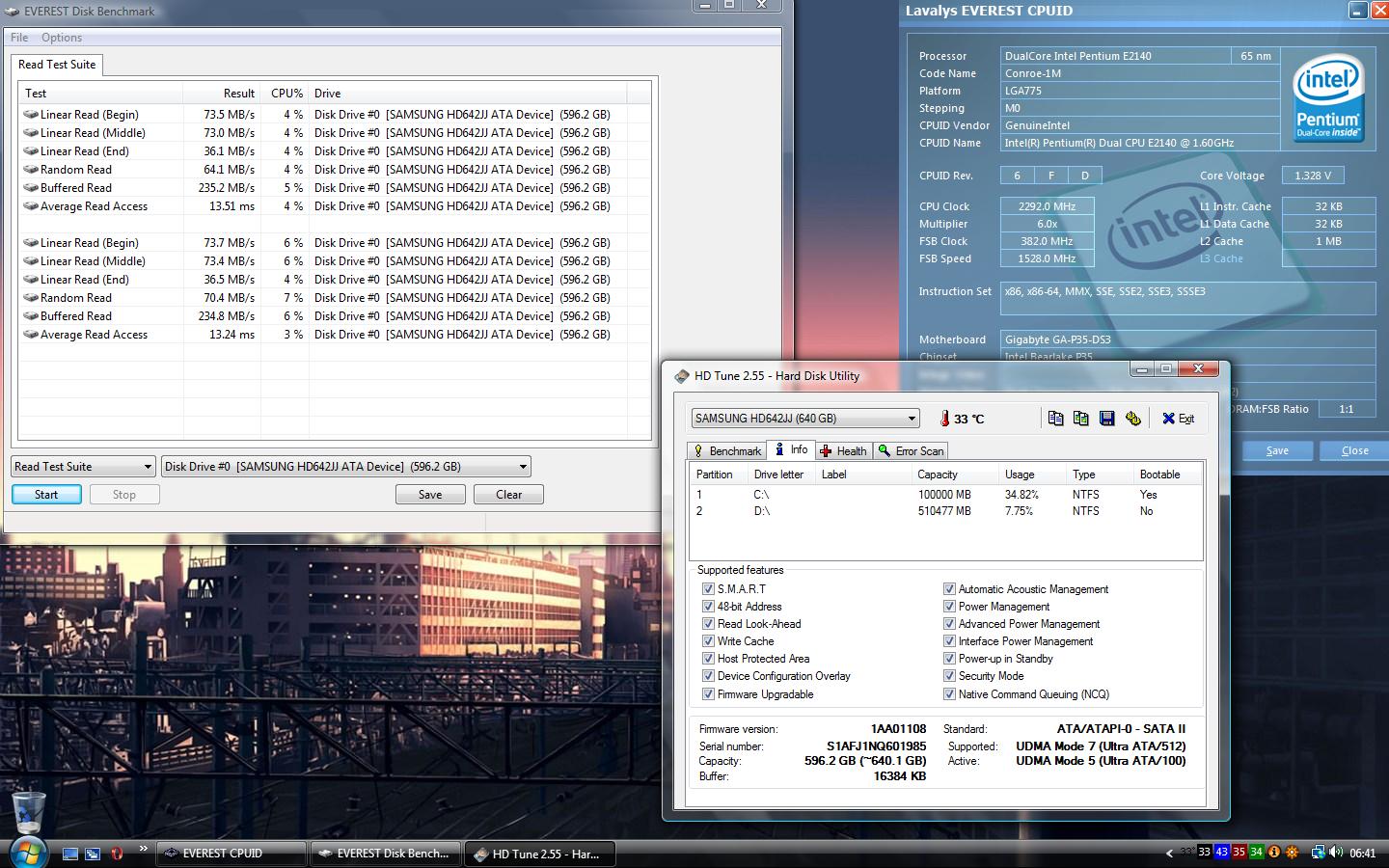Viewport: 1389px width, 868px height.
Task: Click the Capacity column header in HD Tune
Action: [954, 475]
